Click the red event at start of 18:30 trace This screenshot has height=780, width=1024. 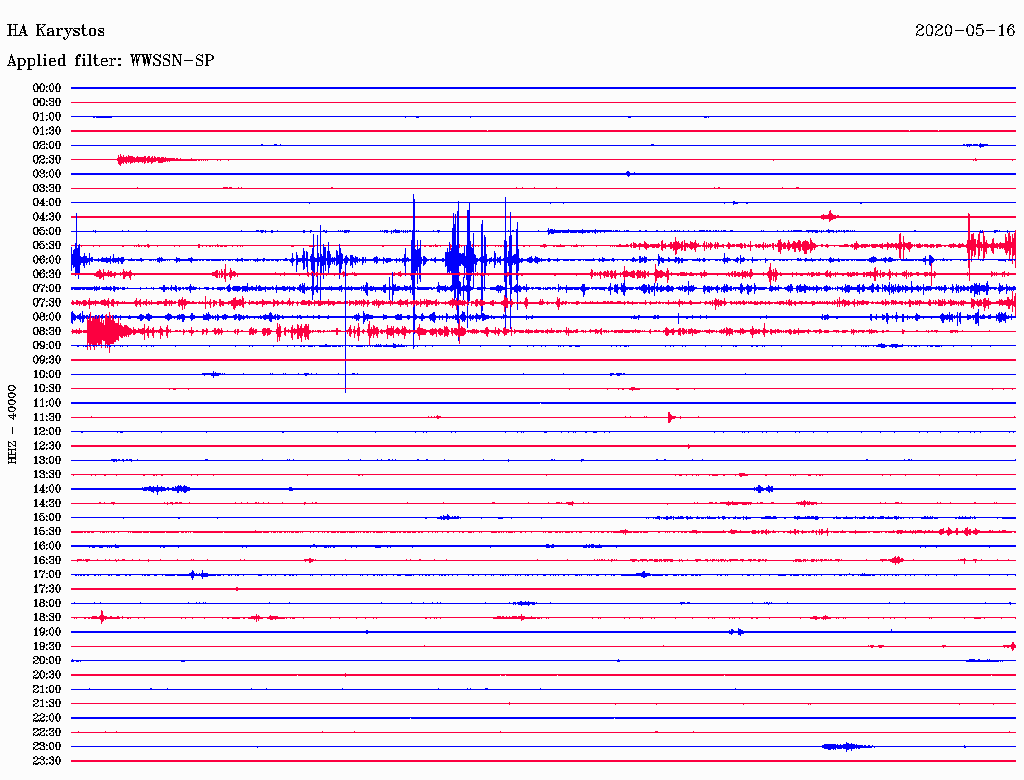[x=103, y=617]
